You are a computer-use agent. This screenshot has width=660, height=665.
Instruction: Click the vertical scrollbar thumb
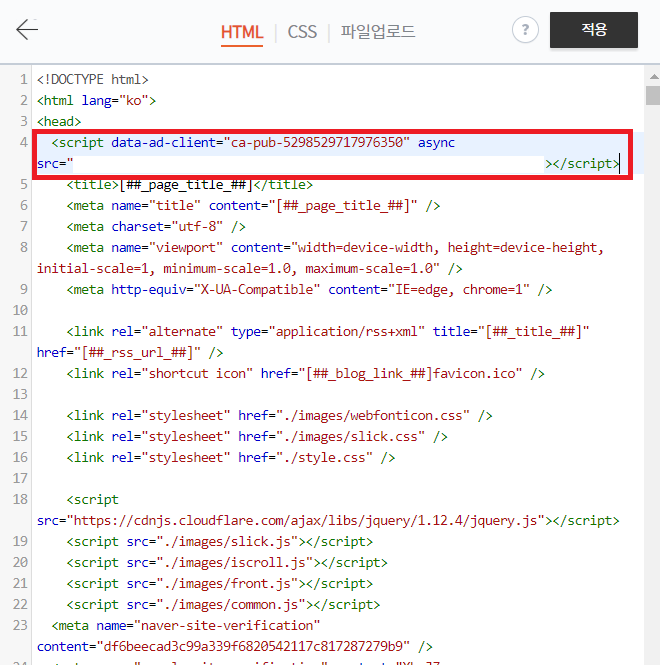(x=654, y=95)
